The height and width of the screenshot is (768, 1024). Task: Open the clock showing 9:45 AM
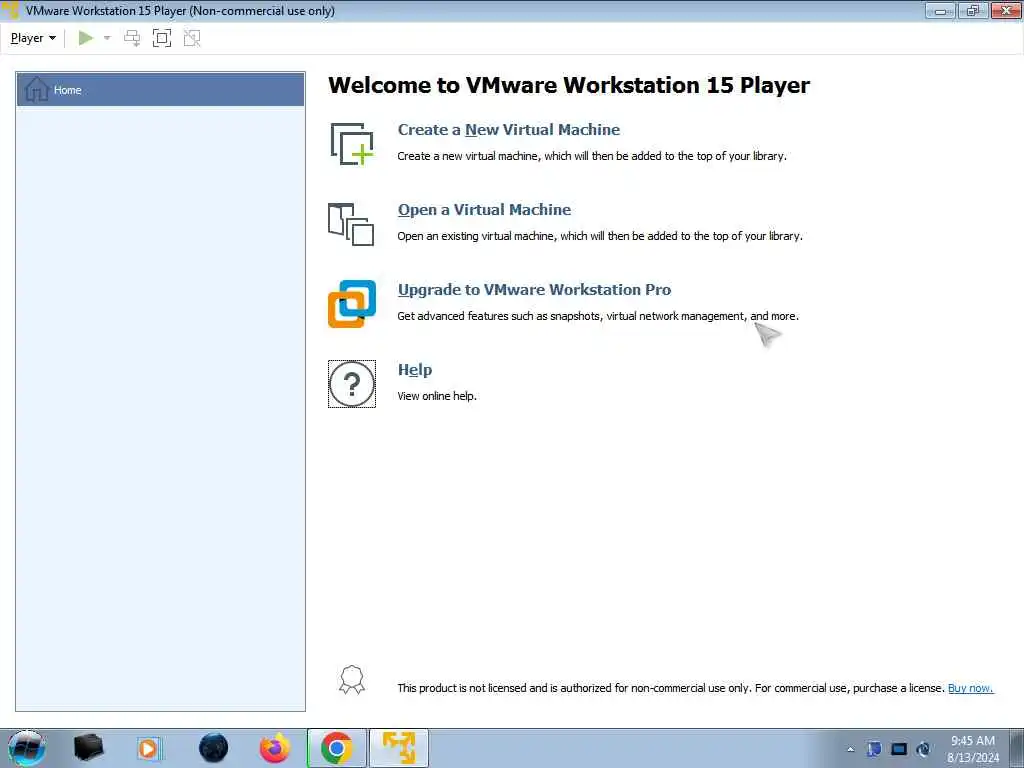[x=973, y=749]
